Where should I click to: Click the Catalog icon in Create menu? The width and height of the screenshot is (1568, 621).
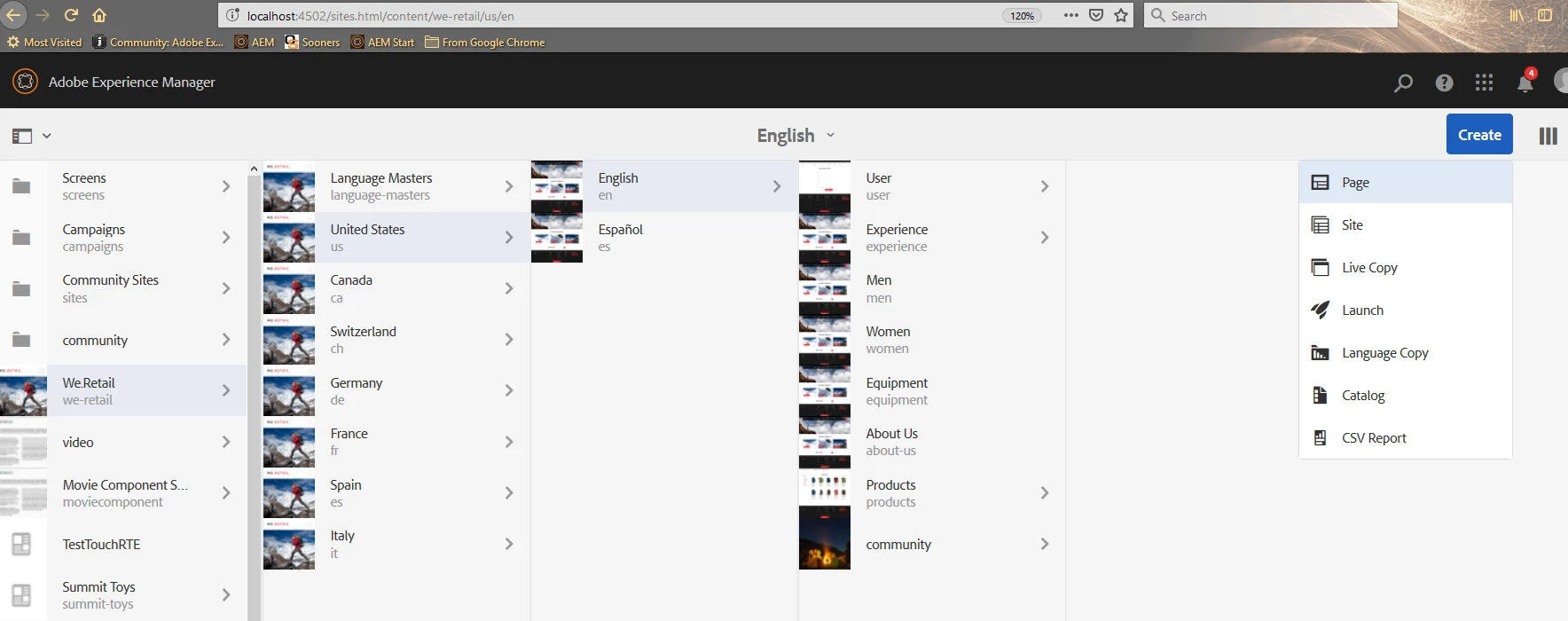pyautogui.click(x=1320, y=396)
